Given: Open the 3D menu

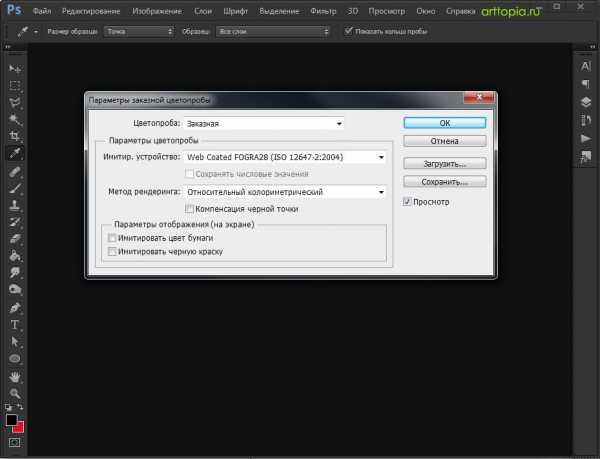Looking at the screenshot, I should coord(353,11).
